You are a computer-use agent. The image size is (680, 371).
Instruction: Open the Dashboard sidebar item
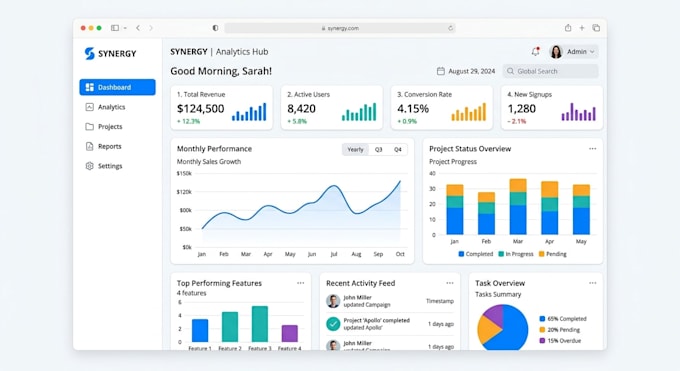point(117,87)
